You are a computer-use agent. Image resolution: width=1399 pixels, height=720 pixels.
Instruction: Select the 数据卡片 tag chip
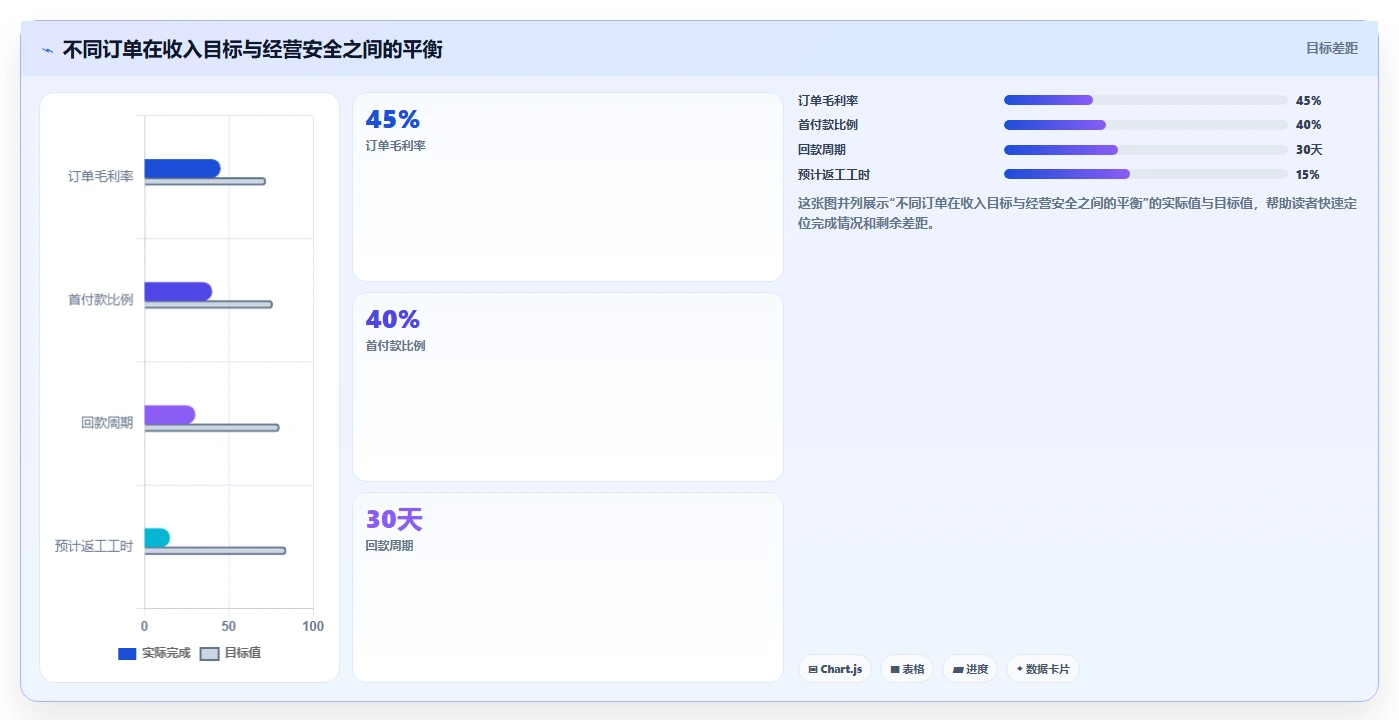tap(1043, 669)
